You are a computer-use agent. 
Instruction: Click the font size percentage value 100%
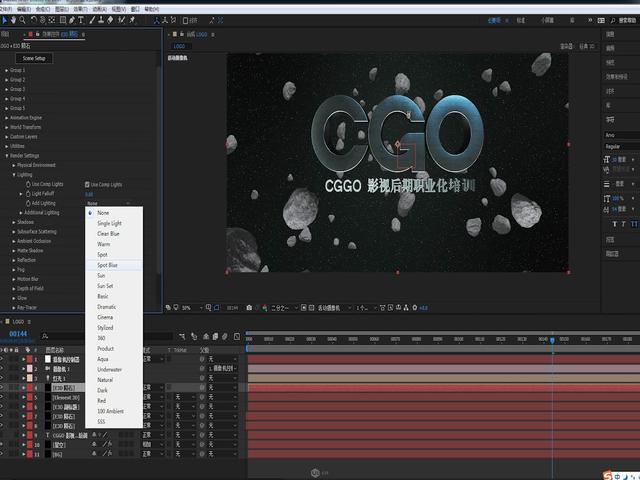click(x=618, y=198)
